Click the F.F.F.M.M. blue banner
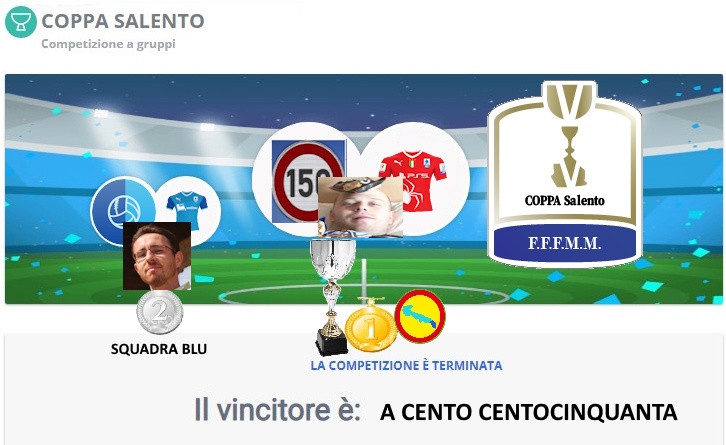Image resolution: width=726 pixels, height=445 pixels. tap(564, 243)
